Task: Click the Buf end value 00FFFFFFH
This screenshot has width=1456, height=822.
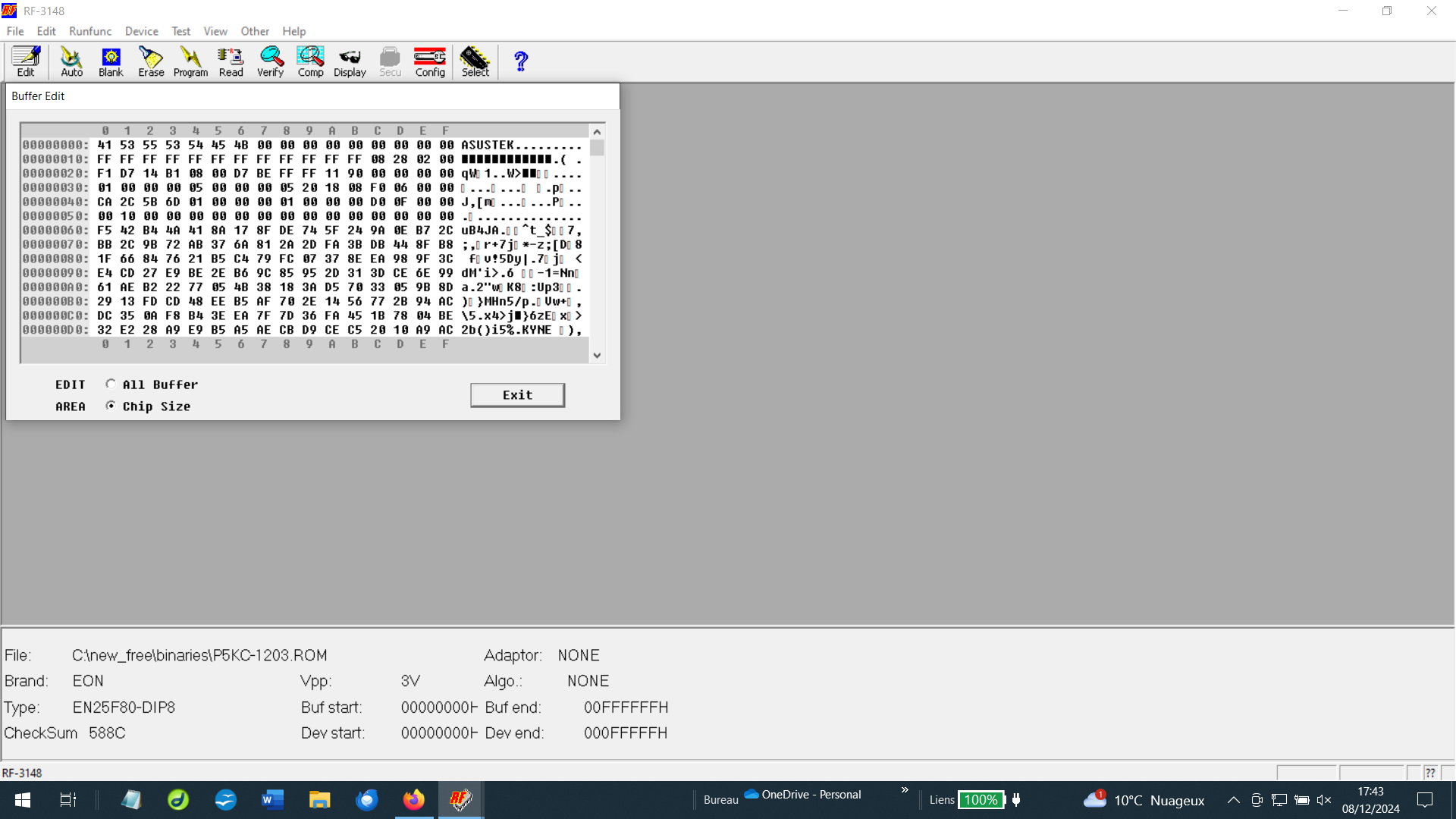Action: (x=626, y=707)
